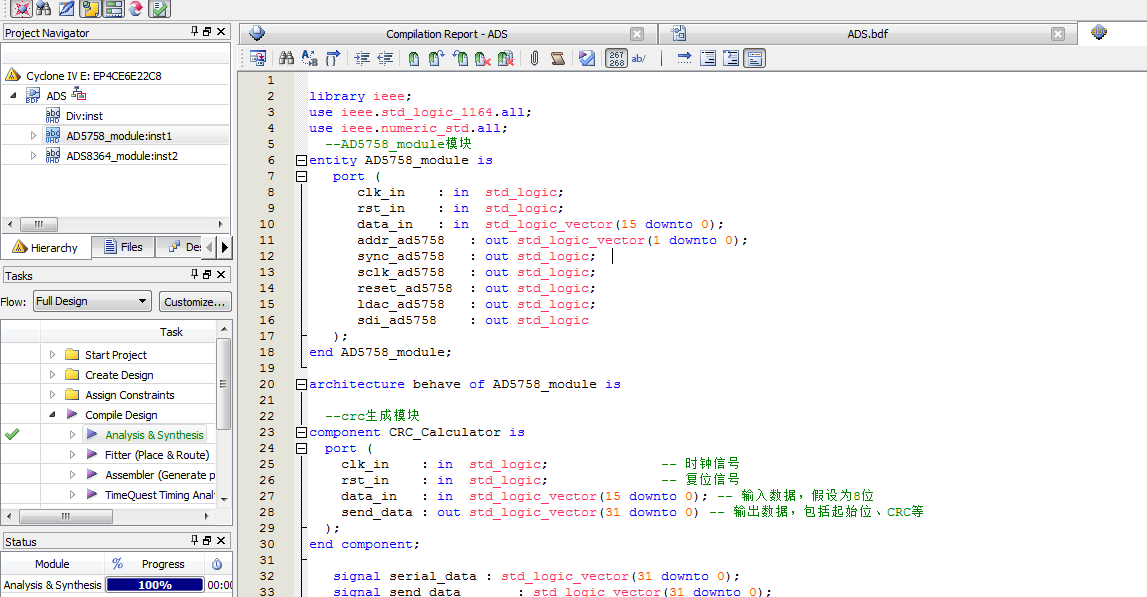This screenshot has height=597, width=1147.
Task: Click the Replace text icon in editor toolbar
Action: coord(310,58)
